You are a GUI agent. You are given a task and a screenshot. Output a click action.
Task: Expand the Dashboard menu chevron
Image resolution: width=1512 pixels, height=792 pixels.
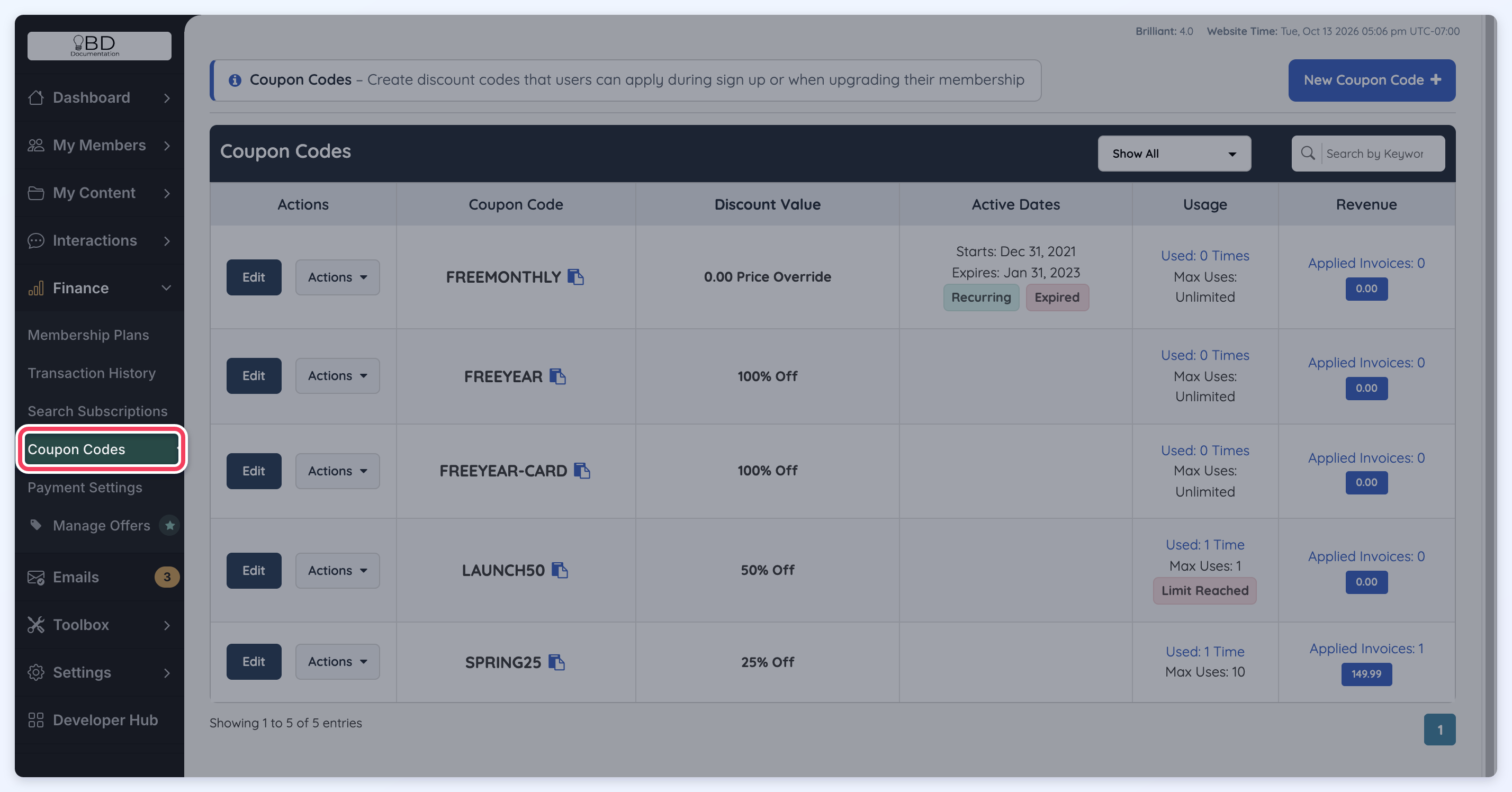[x=167, y=97]
